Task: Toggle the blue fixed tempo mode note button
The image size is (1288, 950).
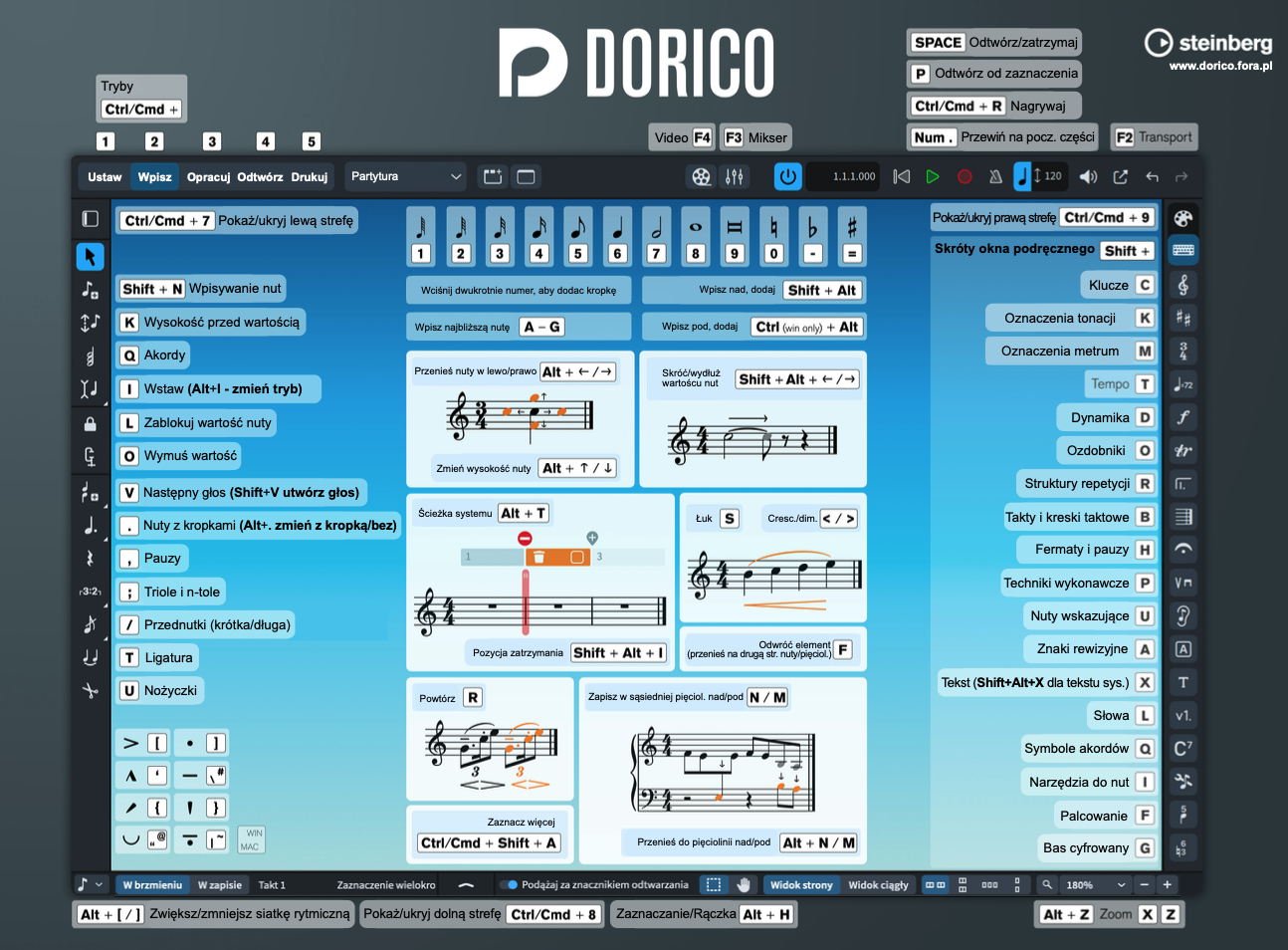Action: (1022, 177)
